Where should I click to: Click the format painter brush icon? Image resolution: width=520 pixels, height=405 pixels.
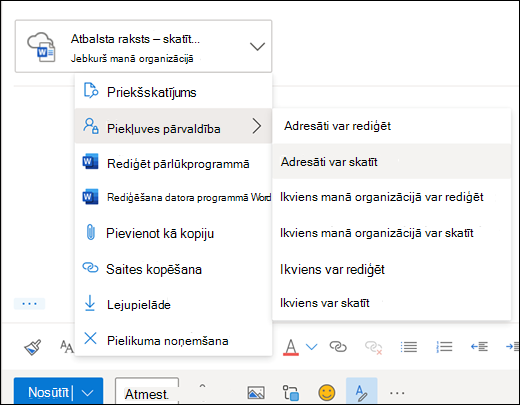point(33,347)
